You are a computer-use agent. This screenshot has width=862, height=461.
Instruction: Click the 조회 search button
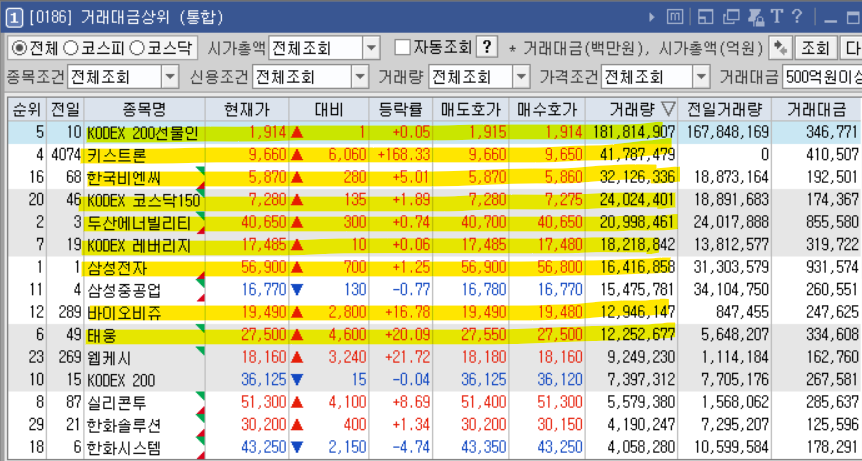click(815, 48)
